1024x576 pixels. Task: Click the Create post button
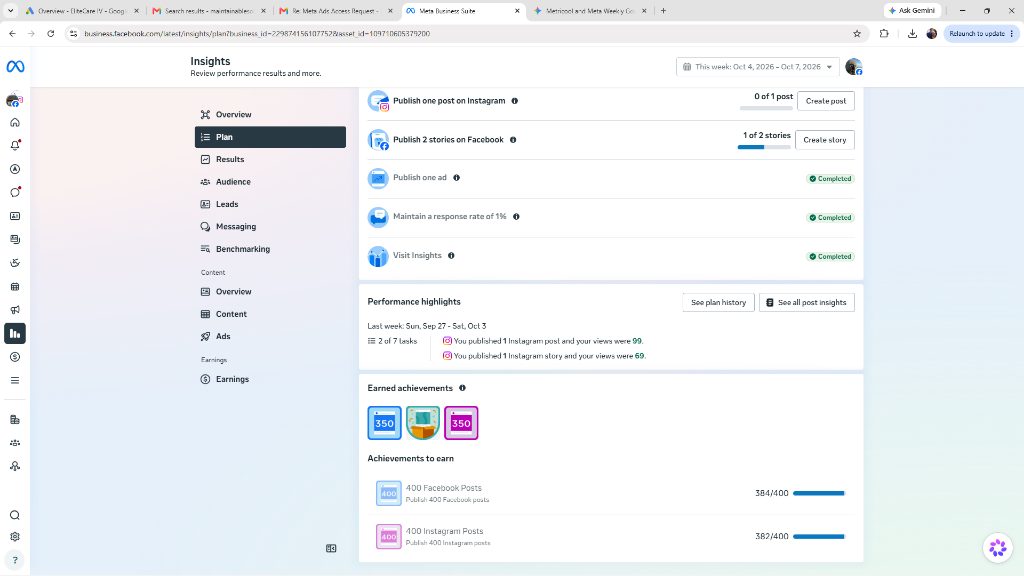(825, 101)
